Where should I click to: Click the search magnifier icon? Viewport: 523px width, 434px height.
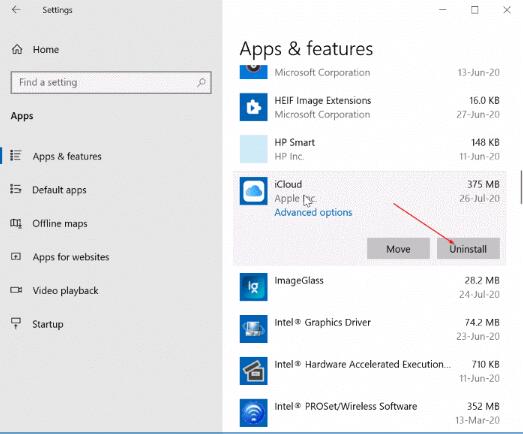tap(201, 82)
